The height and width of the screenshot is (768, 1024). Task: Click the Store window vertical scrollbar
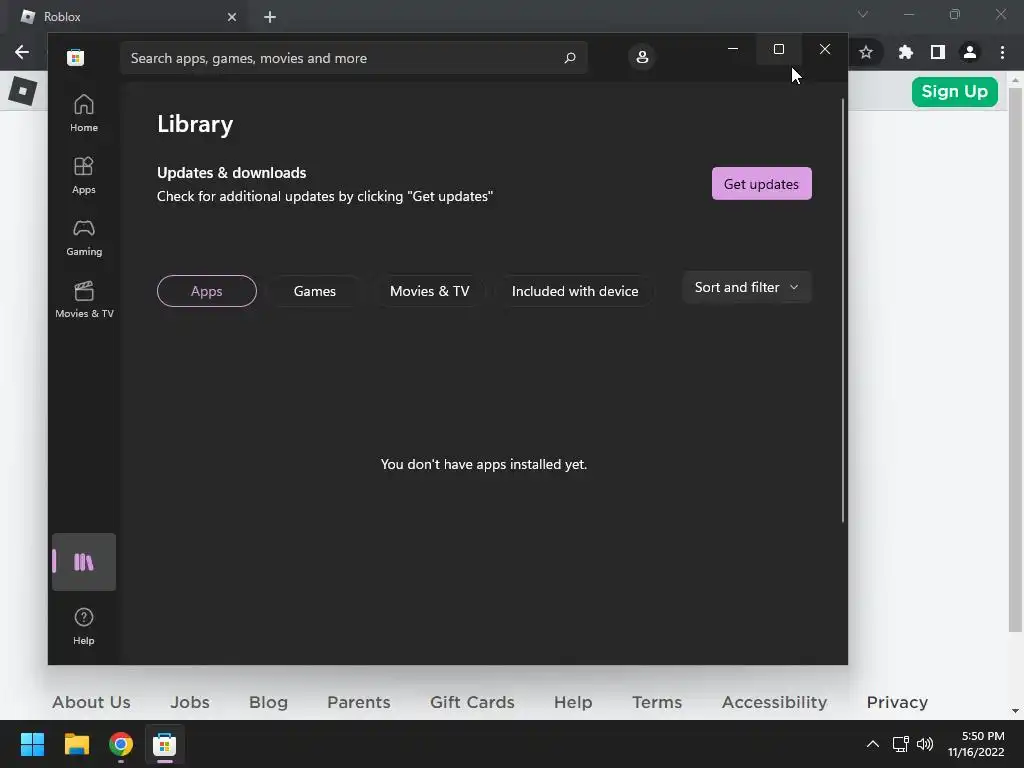(x=842, y=310)
